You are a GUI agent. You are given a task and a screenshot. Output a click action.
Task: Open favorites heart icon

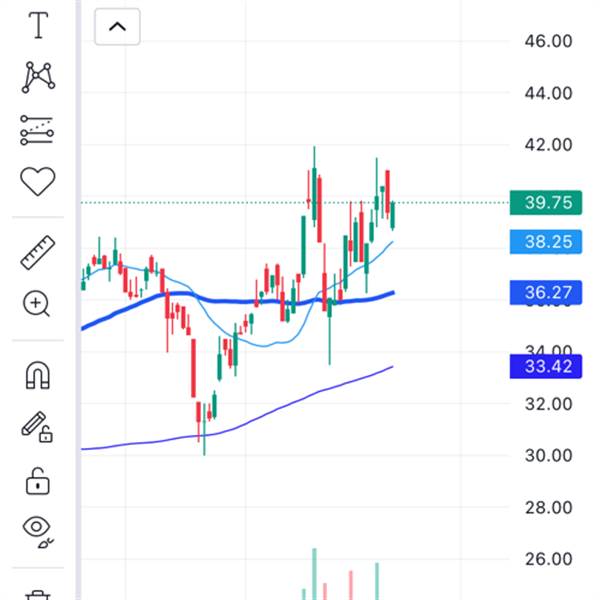[38, 181]
